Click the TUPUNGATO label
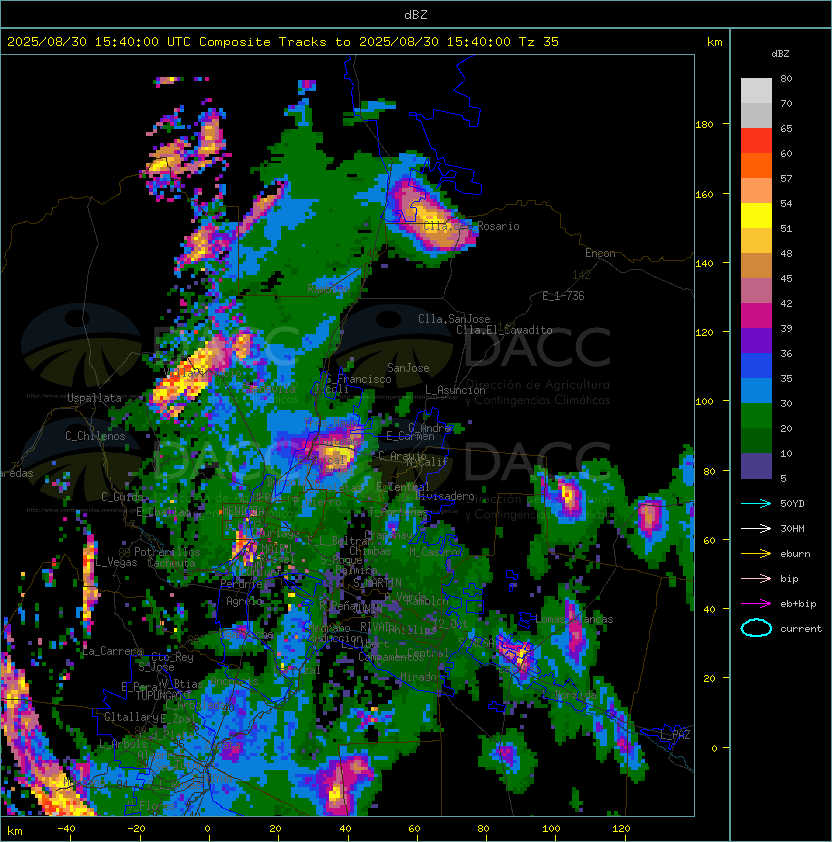 (161, 696)
